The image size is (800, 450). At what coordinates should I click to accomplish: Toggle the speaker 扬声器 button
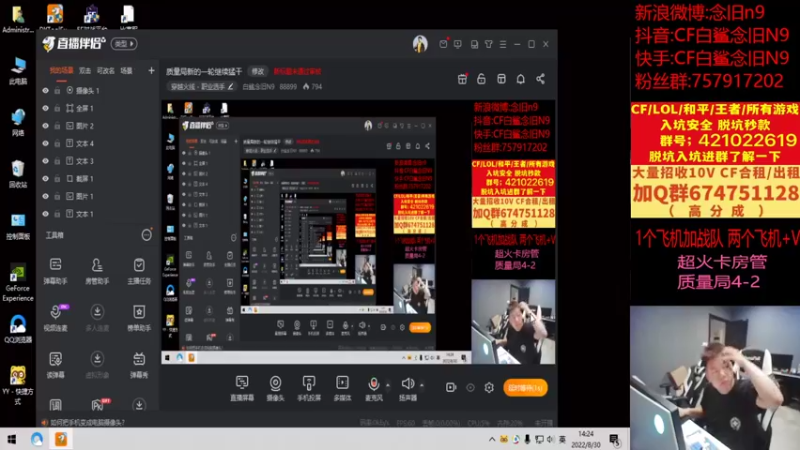408,388
